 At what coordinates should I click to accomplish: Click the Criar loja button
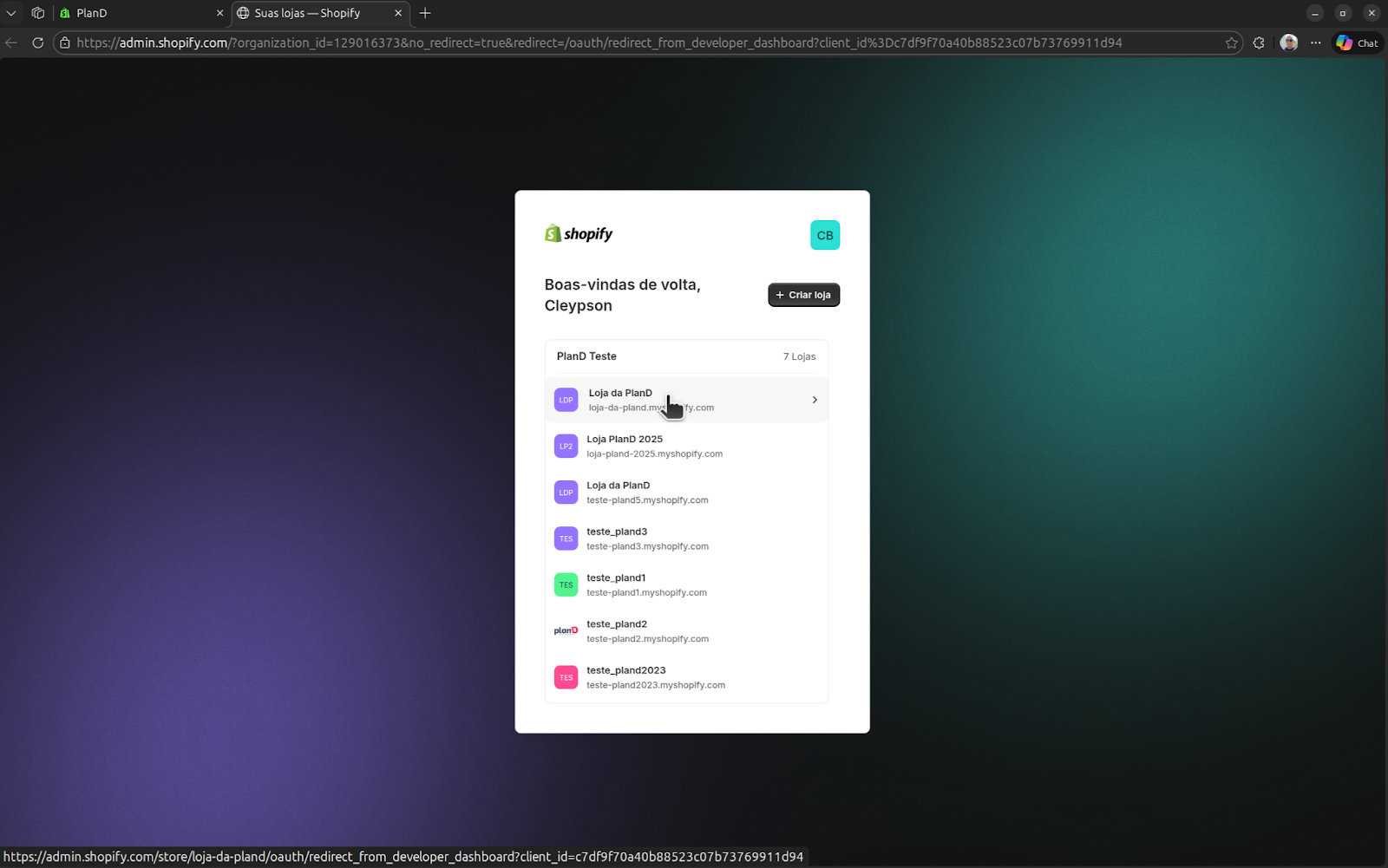[803, 295]
